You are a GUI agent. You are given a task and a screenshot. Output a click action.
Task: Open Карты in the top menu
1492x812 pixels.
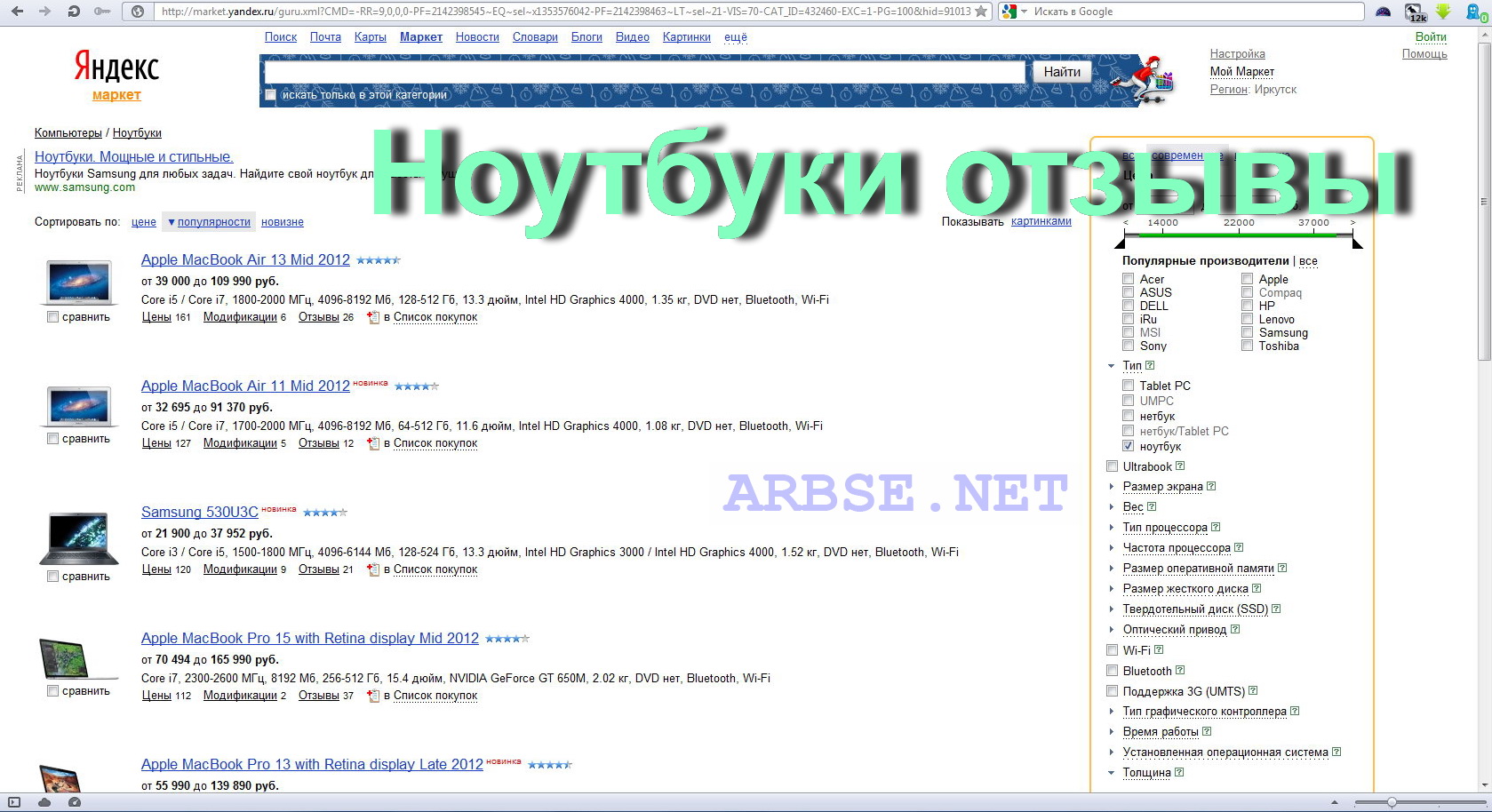(x=370, y=37)
